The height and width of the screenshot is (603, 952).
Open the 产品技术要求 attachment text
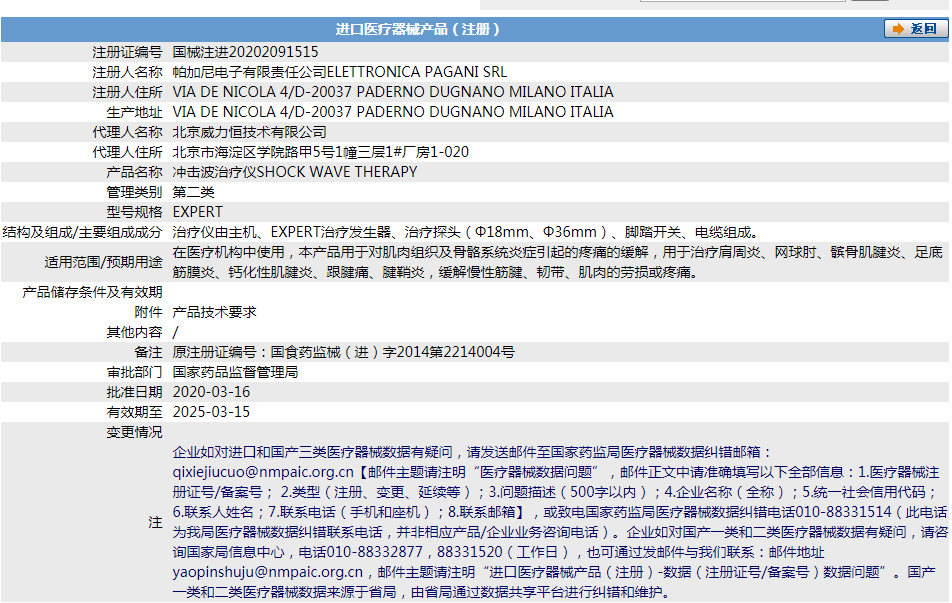[214, 313]
